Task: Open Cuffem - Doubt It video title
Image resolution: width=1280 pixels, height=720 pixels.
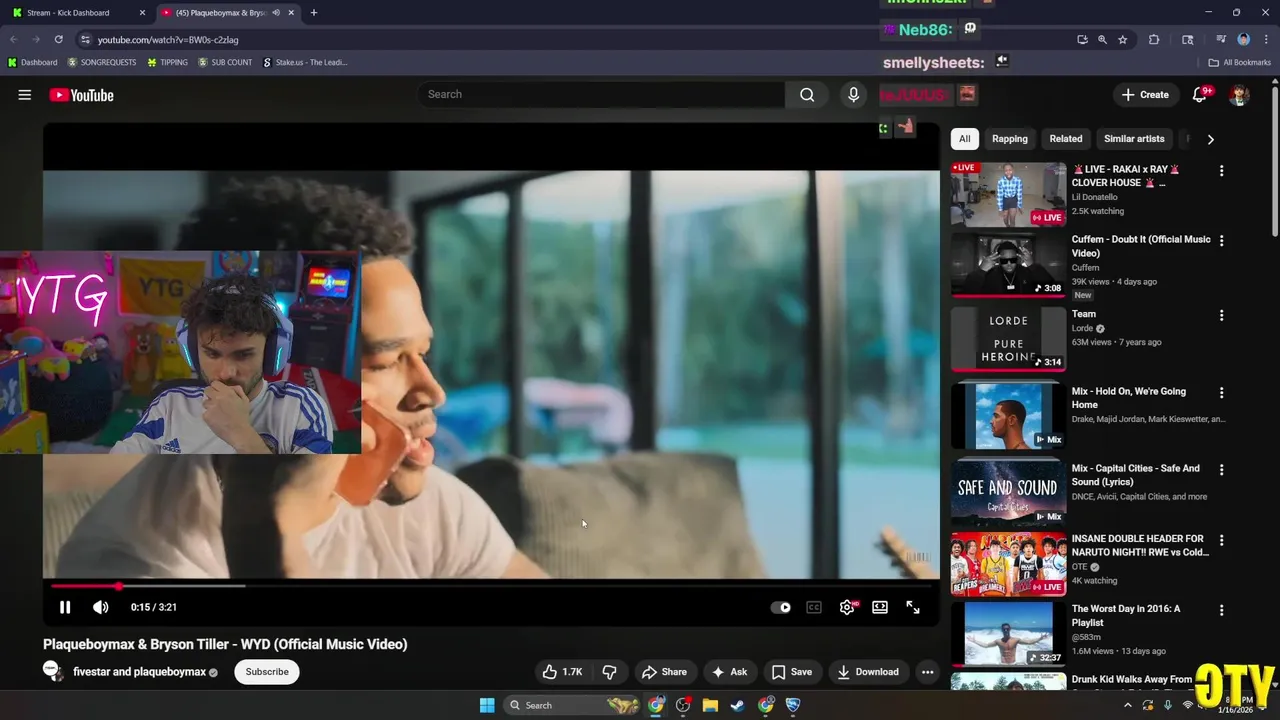Action: tap(1141, 246)
